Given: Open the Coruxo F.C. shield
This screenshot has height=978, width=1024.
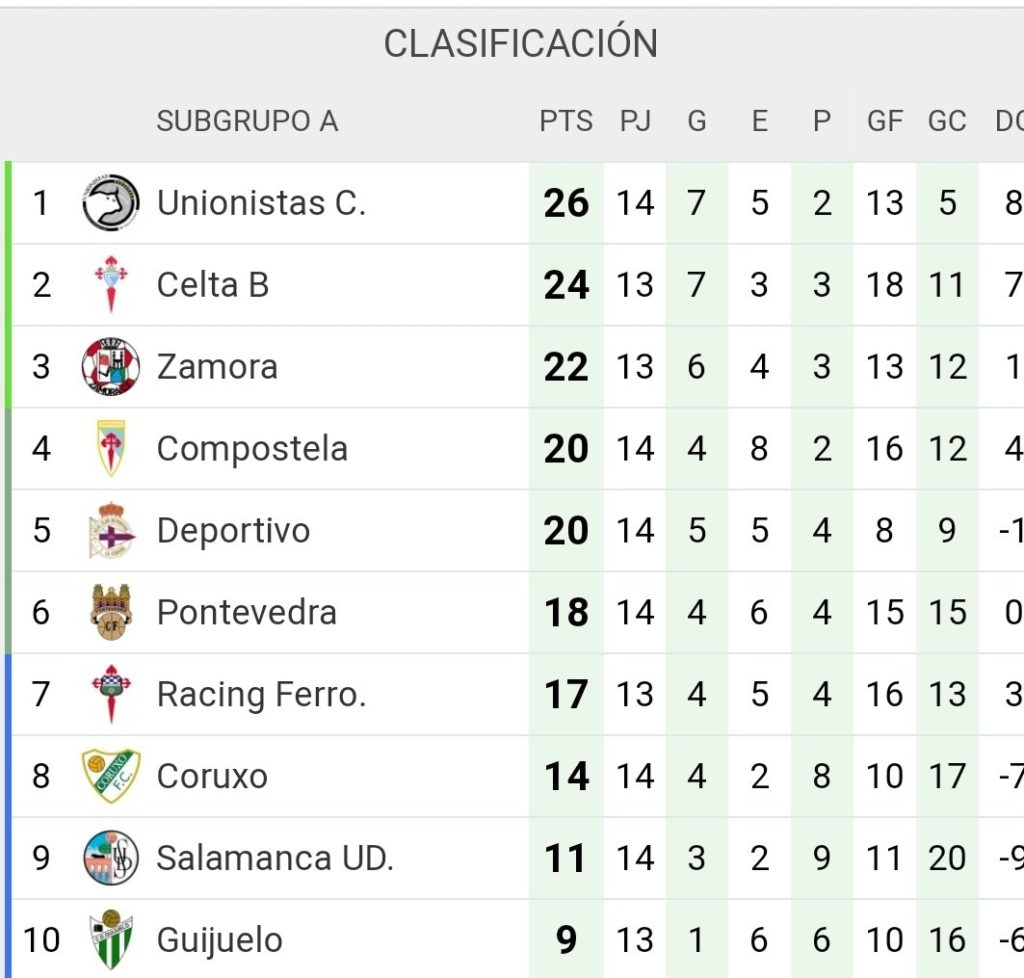Looking at the screenshot, I should tap(110, 776).
